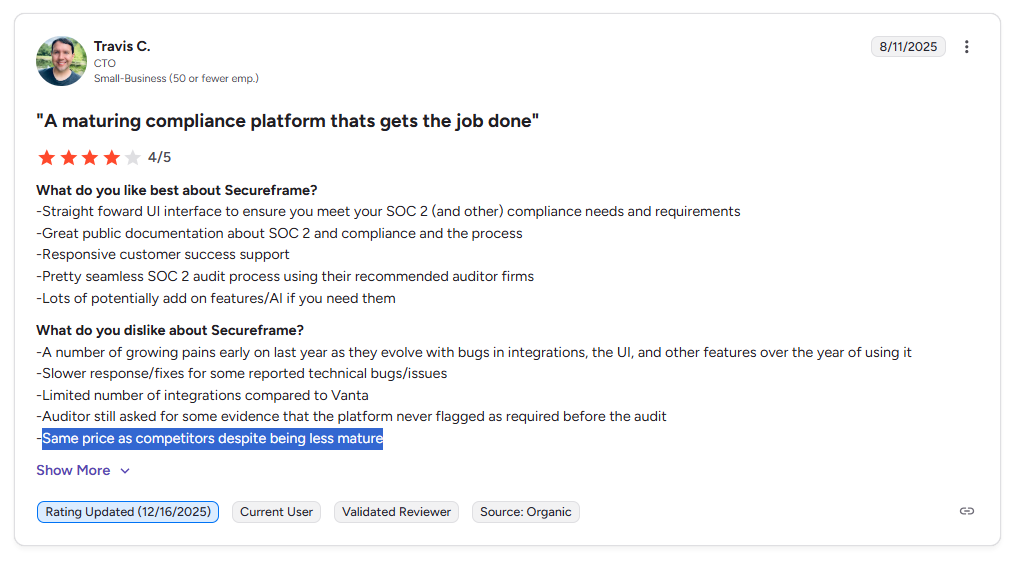Click the line starting Straight foward UI interface
This screenshot has width=1021, height=563.
[388, 212]
